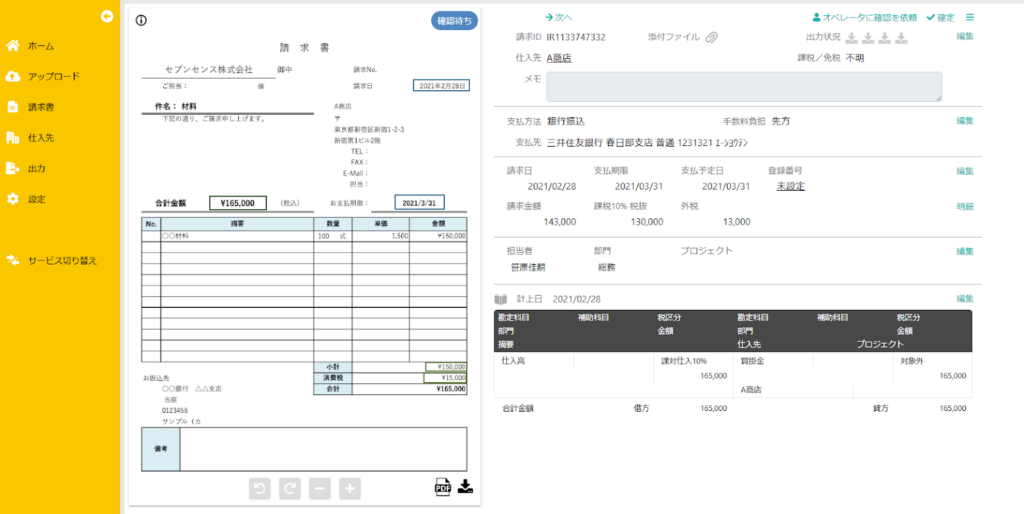Open 設定 from the sidebar

37,199
